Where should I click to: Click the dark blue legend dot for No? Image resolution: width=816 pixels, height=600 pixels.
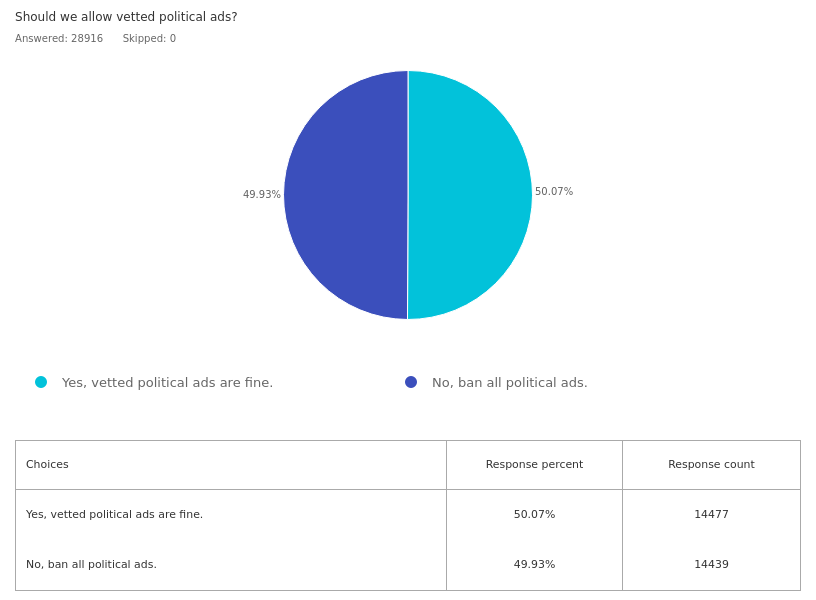(x=411, y=382)
